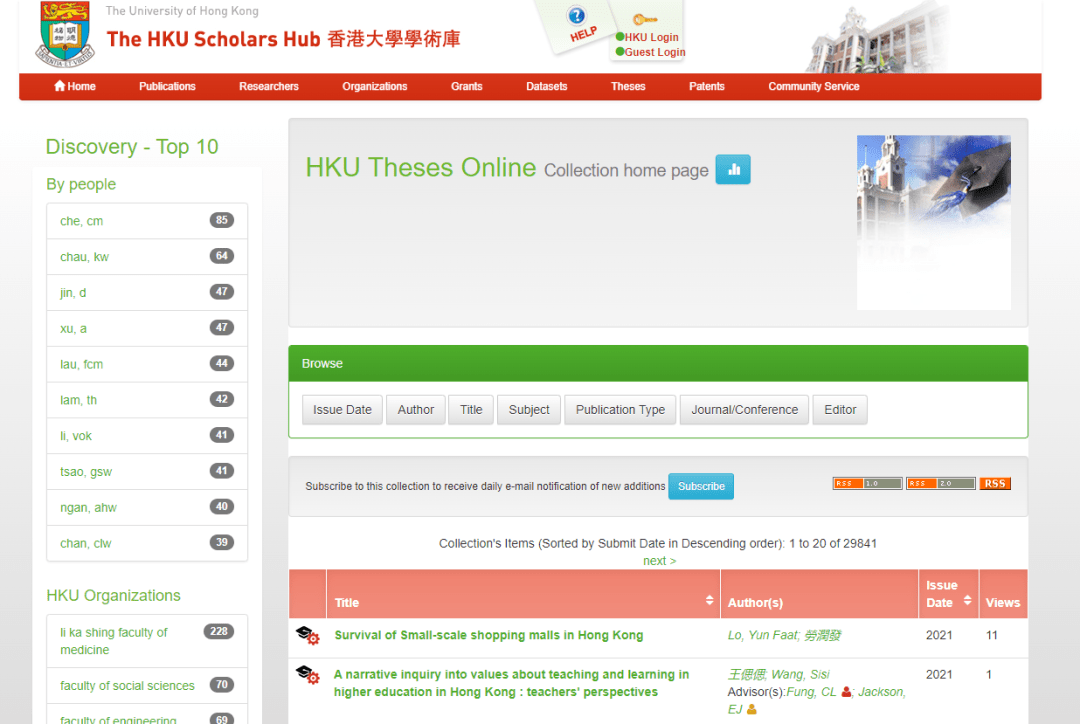Click the red person icon after Fung, CL

click(846, 692)
